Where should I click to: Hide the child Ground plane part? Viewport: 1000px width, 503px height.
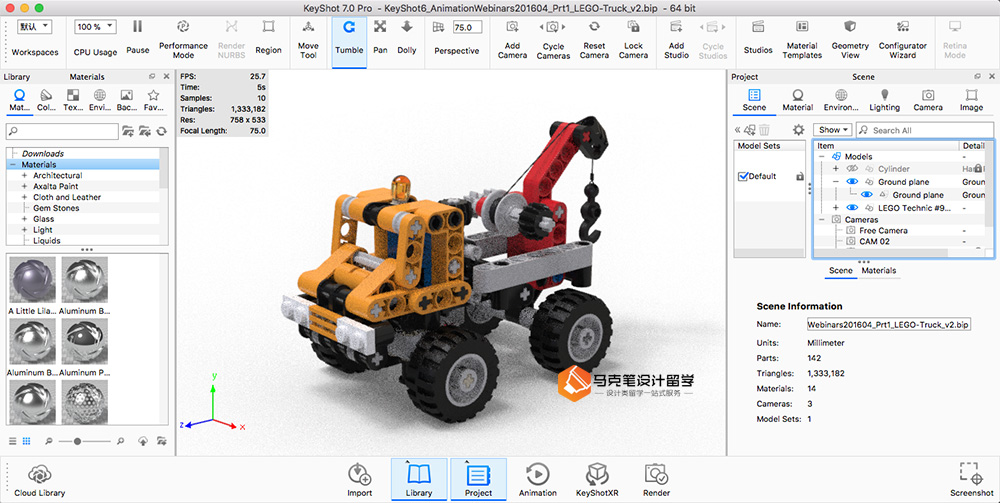pos(866,194)
